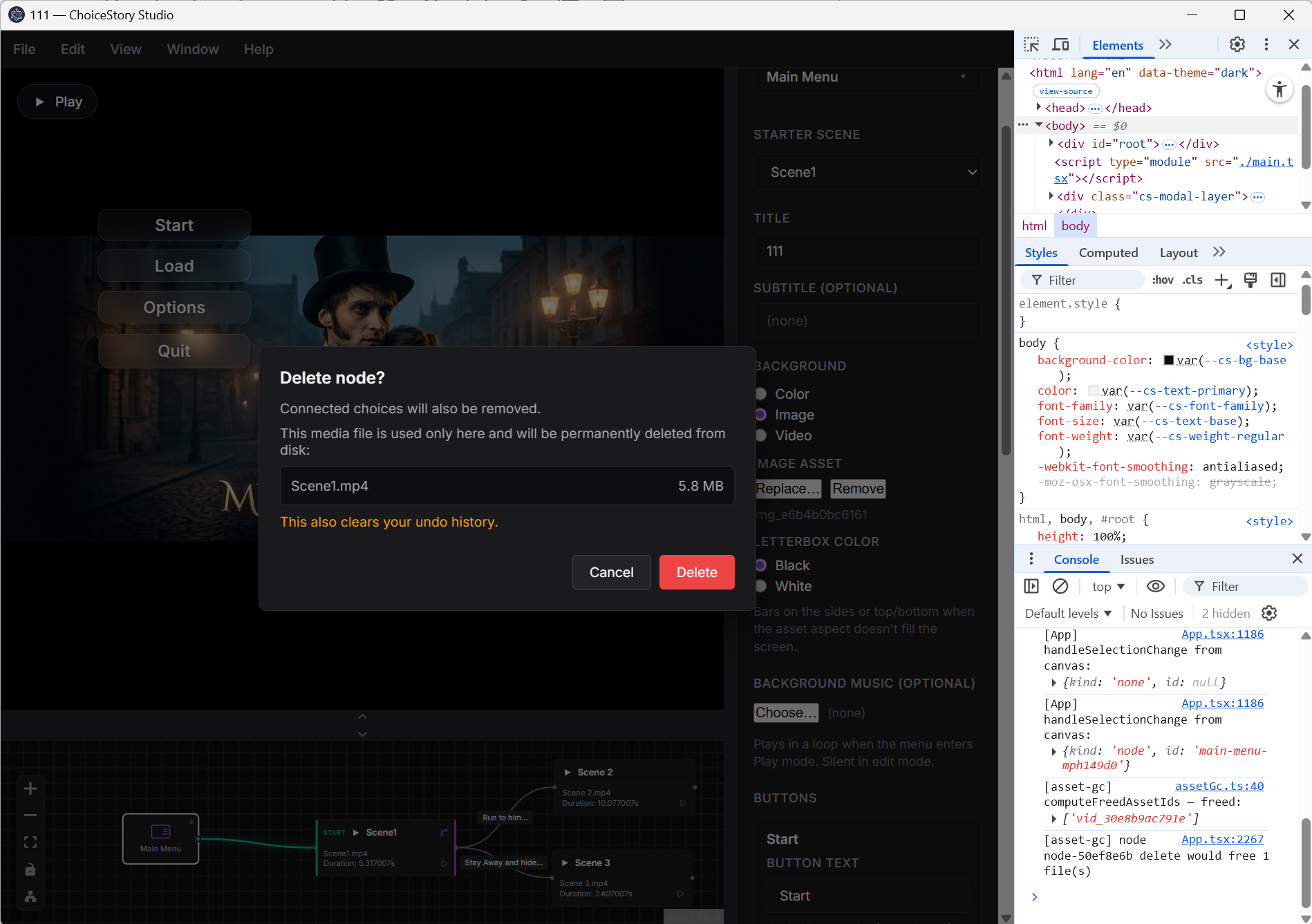Clear the console with the ban icon
Viewport: 1312px width, 924px height.
[x=1060, y=586]
